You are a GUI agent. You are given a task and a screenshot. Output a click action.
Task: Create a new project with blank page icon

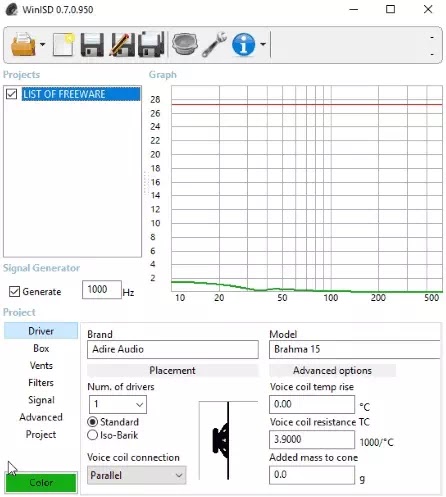click(x=63, y=44)
